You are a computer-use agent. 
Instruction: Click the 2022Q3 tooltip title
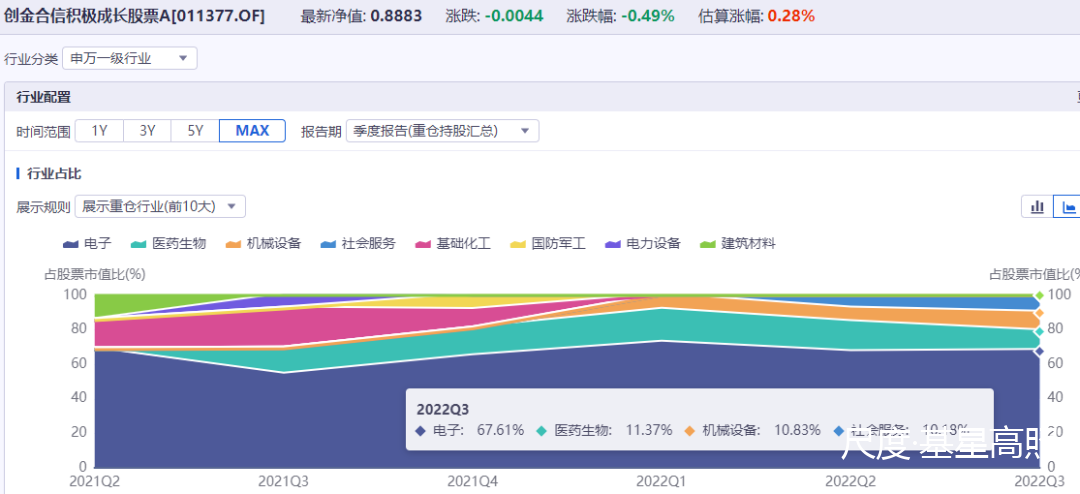pos(442,409)
